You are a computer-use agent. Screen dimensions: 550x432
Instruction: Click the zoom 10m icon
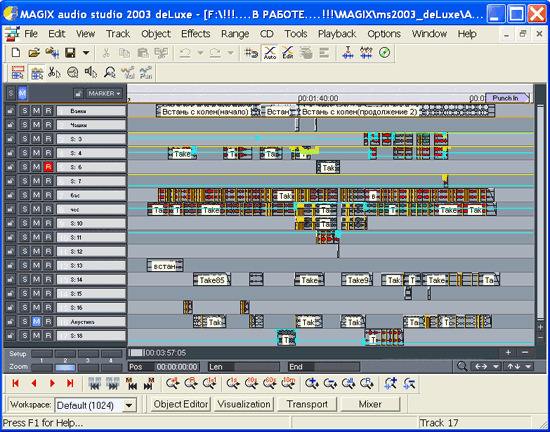[x=288, y=383]
